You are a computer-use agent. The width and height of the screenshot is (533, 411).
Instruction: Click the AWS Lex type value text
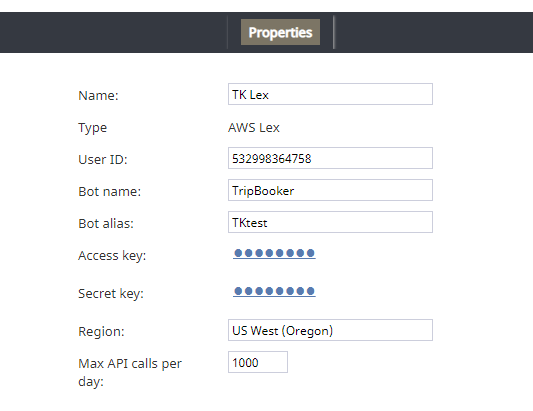[x=254, y=127]
